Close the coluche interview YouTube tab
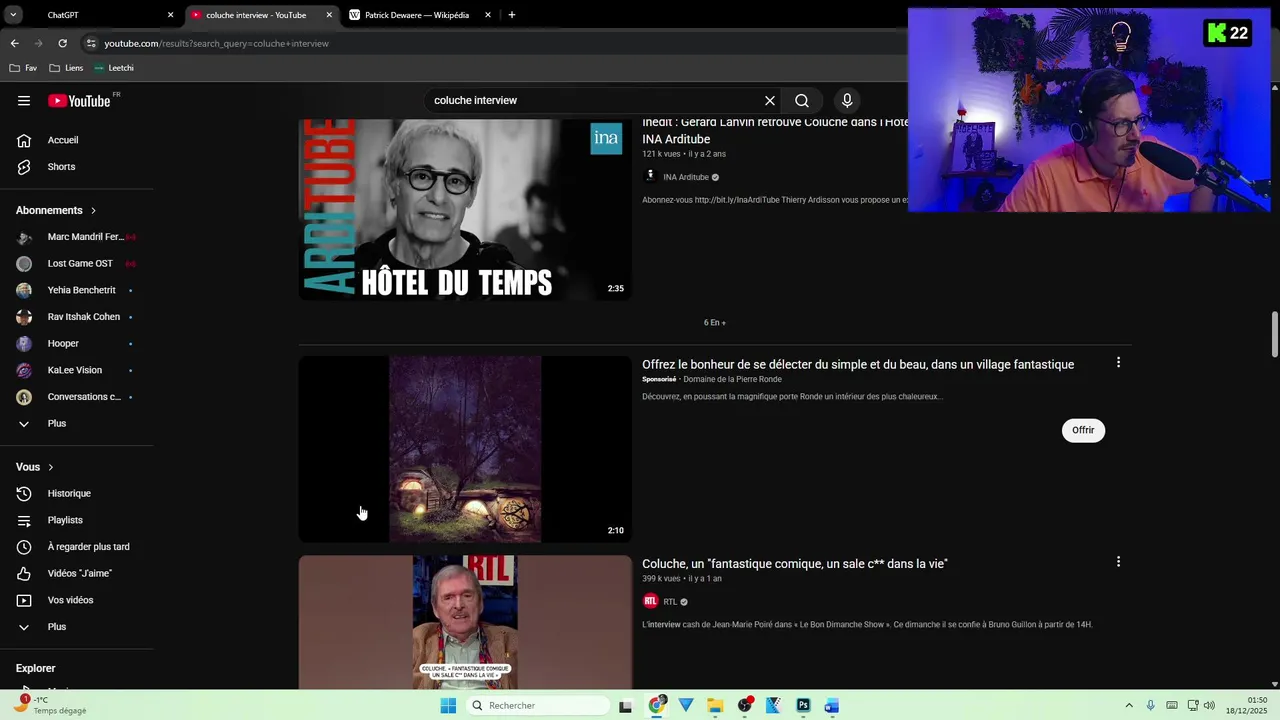This screenshot has width=1280, height=720. click(x=329, y=15)
